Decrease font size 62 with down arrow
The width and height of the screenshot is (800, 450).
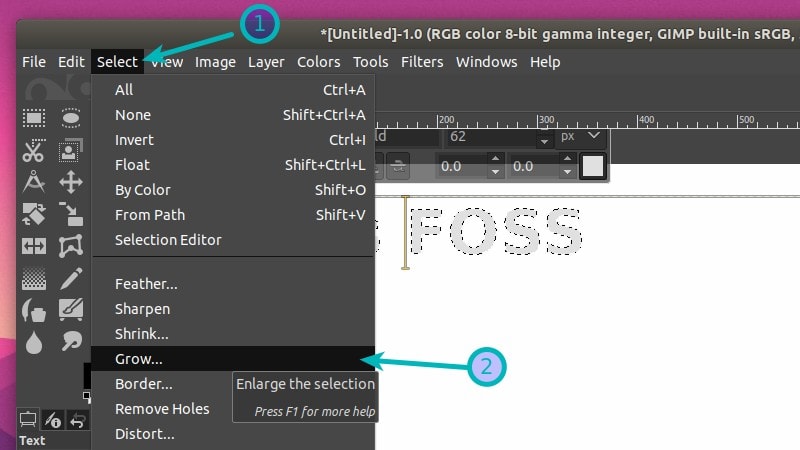pos(544,141)
